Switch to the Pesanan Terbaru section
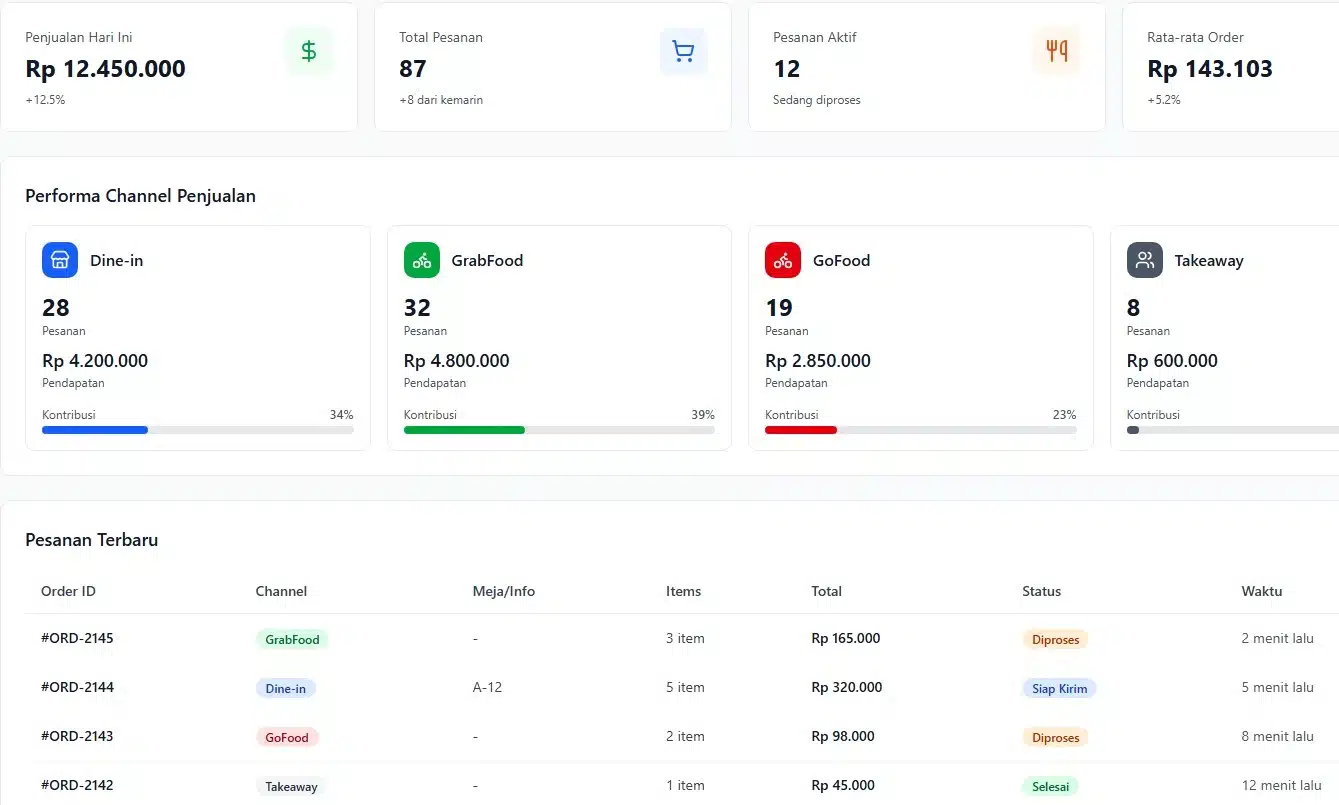Screen dimensions: 1339x805 click(91, 539)
